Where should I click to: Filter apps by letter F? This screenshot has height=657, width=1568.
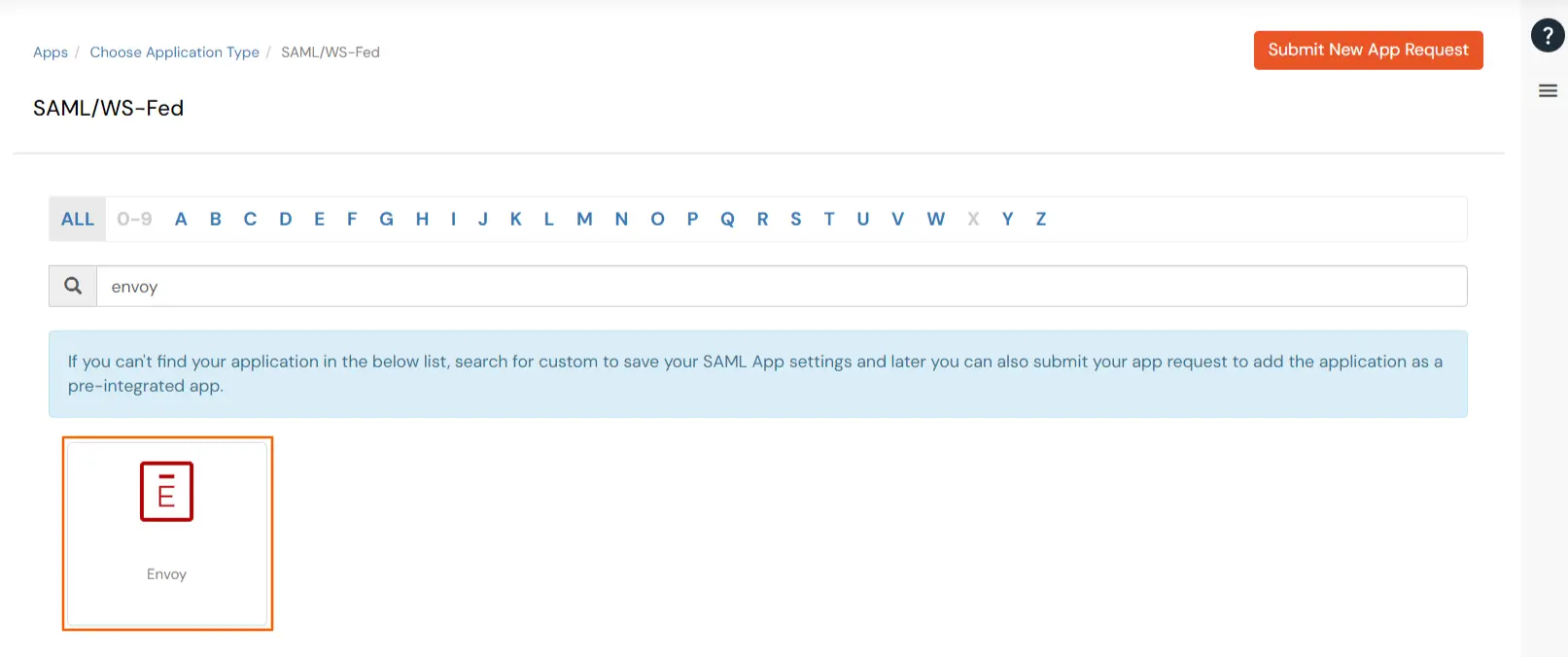pos(352,220)
